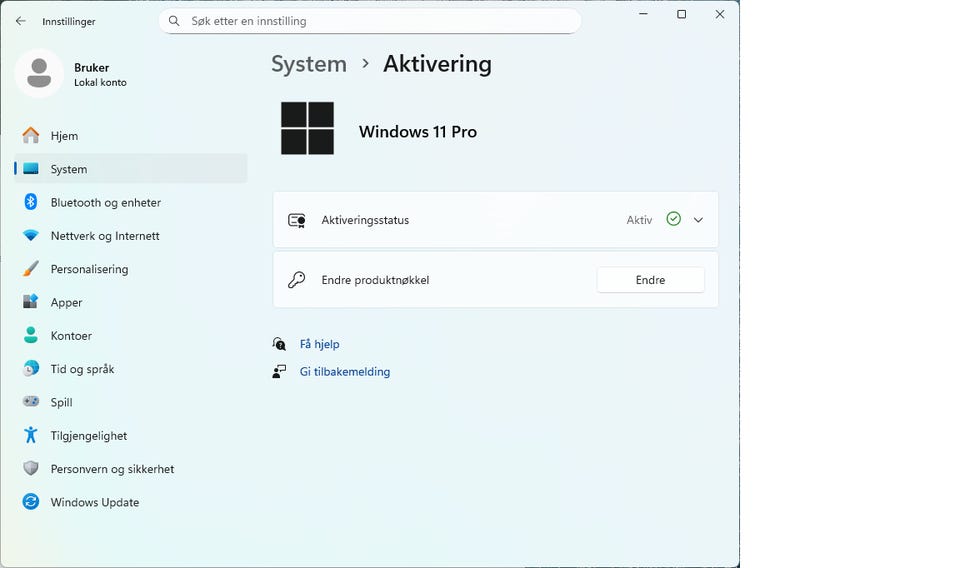Image resolution: width=960 pixels, height=568 pixels.
Task: Click the Windows 11 Pro edition text
Action: click(x=418, y=132)
